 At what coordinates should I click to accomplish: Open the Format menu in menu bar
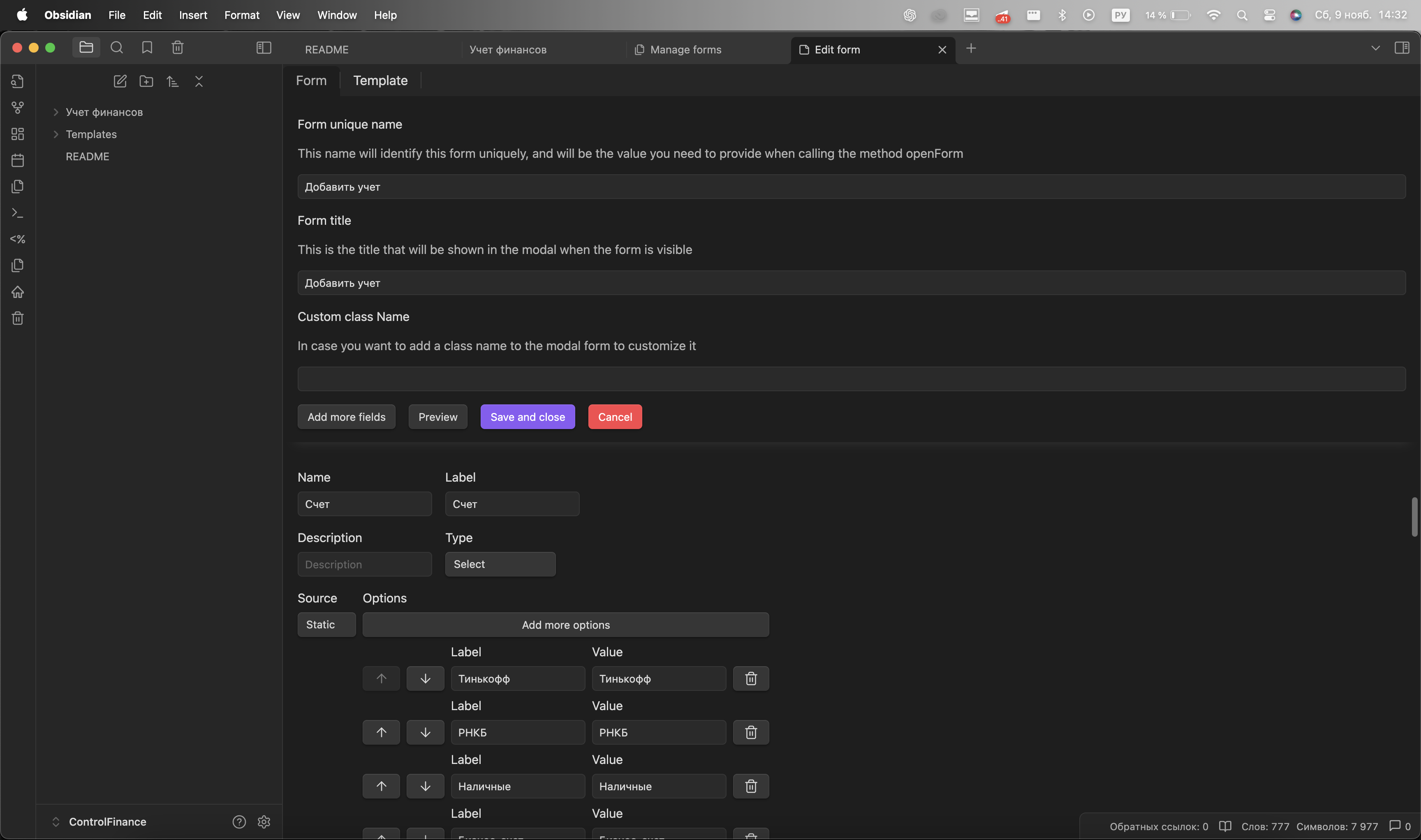[241, 15]
